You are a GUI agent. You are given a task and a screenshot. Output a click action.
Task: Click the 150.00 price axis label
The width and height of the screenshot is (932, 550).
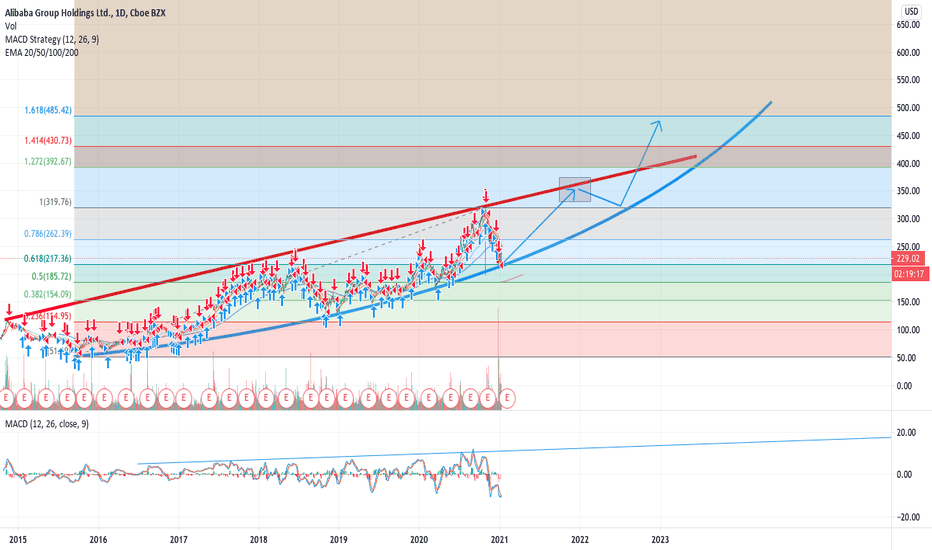pyautogui.click(x=908, y=302)
